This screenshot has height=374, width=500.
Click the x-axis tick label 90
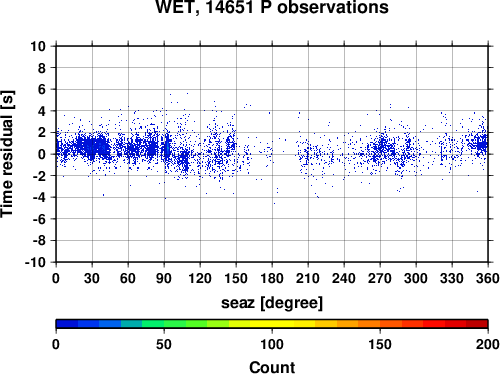(x=164, y=278)
